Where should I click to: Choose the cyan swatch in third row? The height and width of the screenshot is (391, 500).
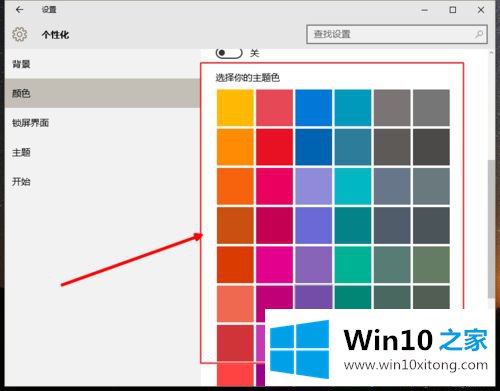pos(353,186)
